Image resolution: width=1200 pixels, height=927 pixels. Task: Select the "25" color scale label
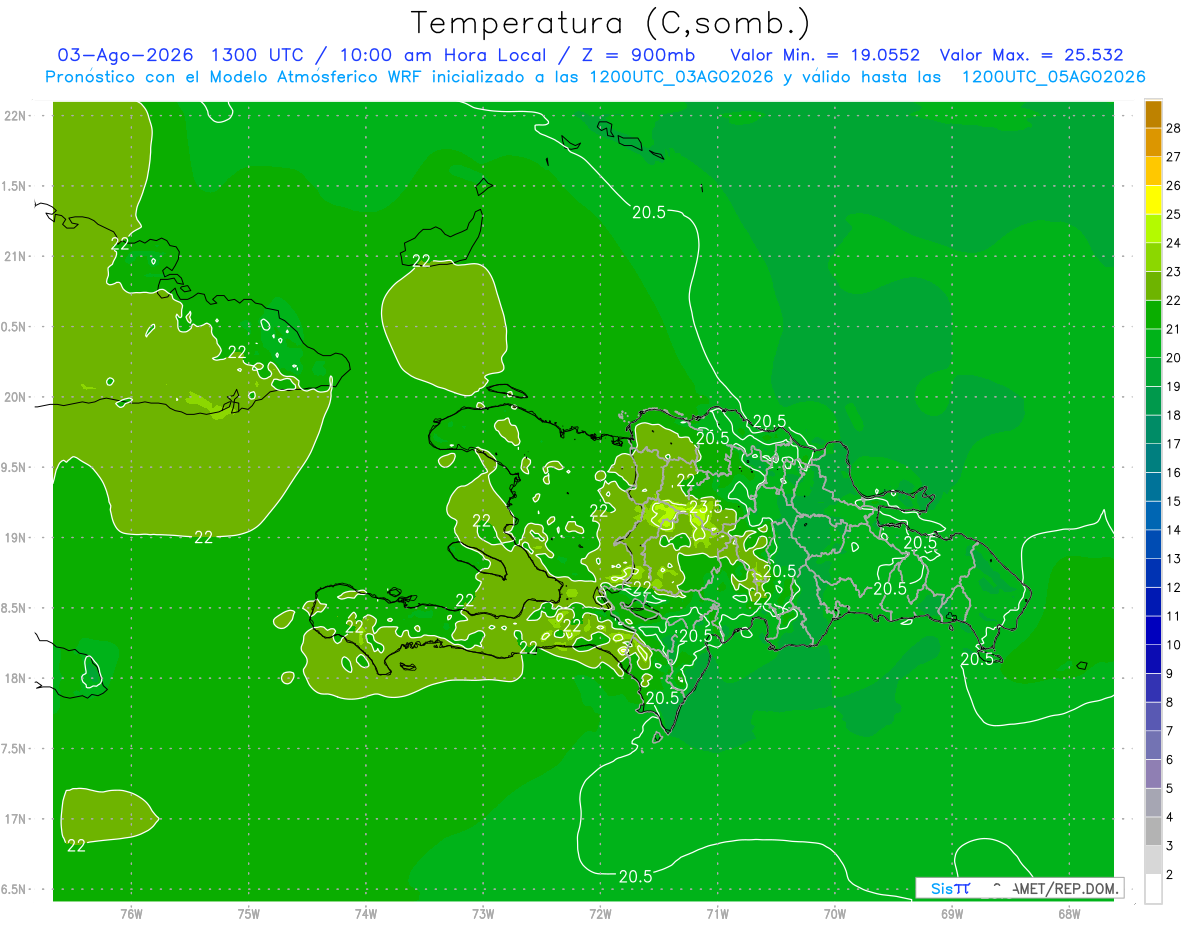coord(1175,213)
